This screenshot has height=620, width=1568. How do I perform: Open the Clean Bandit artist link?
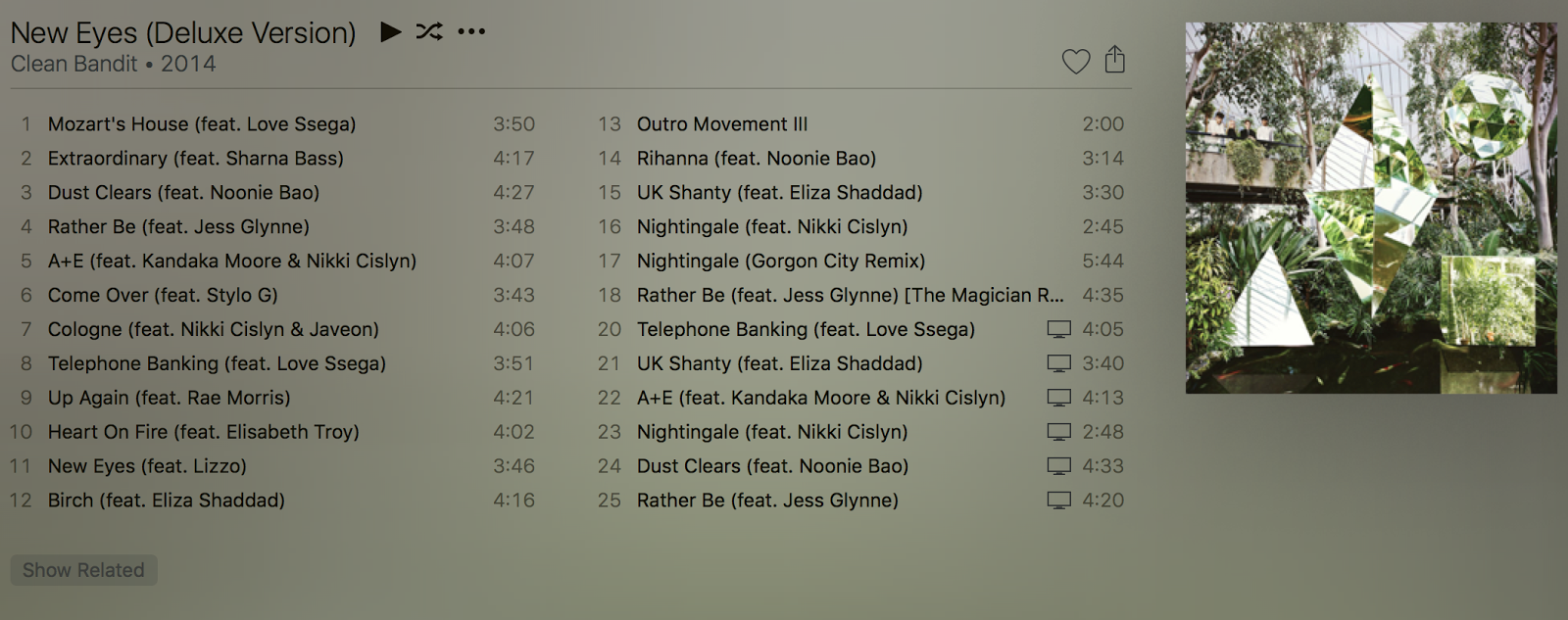[74, 64]
